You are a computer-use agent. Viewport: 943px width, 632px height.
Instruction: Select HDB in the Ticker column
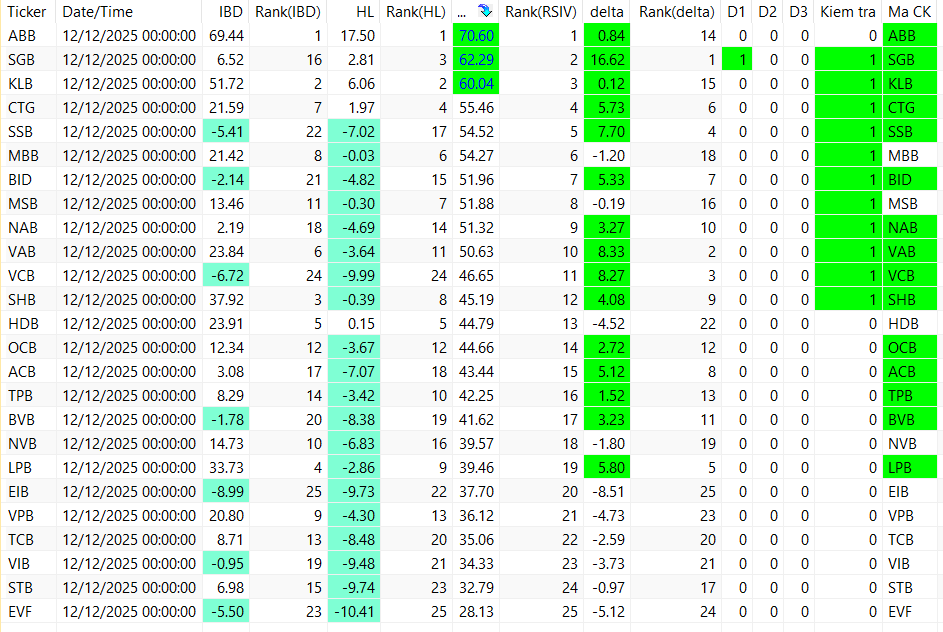(23, 324)
